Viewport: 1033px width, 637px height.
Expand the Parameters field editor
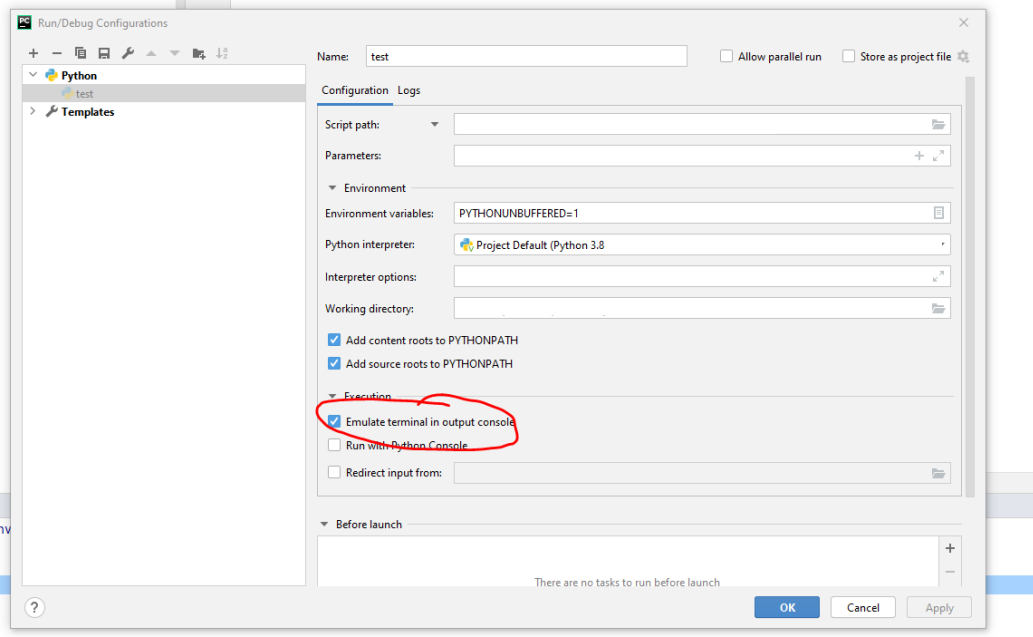click(x=938, y=156)
